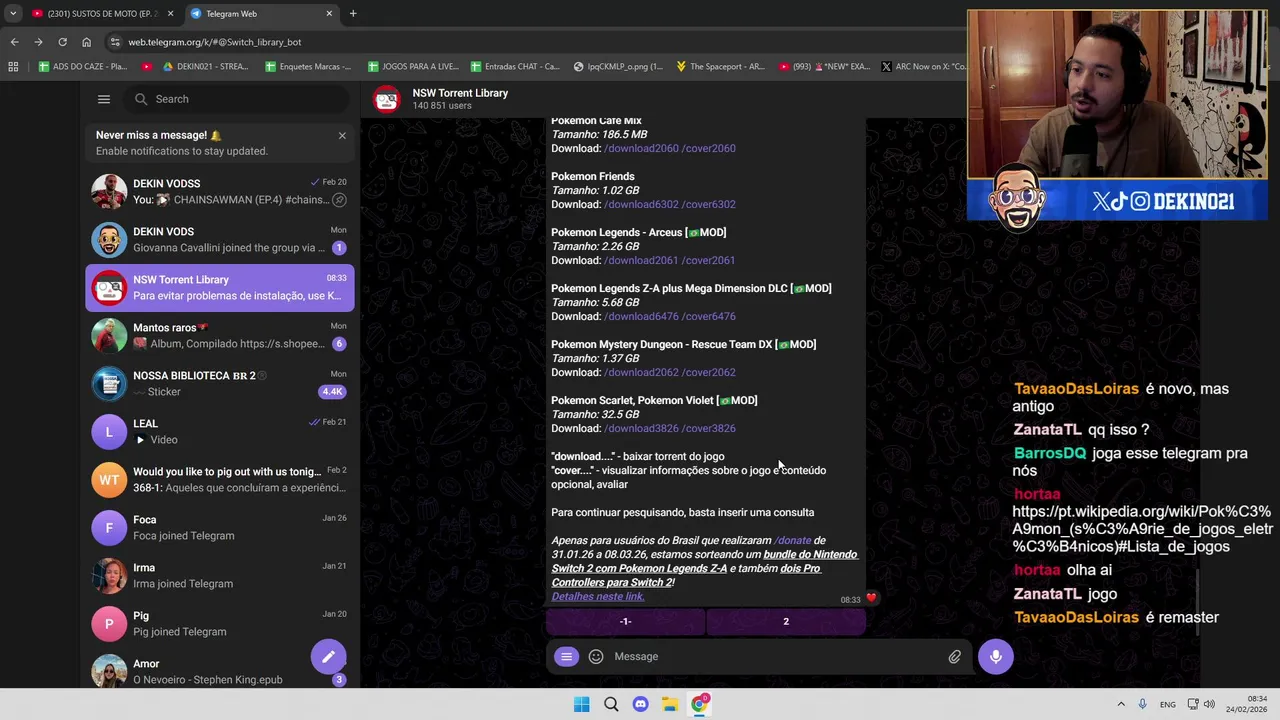Image resolution: width=1280 pixels, height=720 pixels.
Task: Show hidden system tray icons
Action: tap(1121, 704)
